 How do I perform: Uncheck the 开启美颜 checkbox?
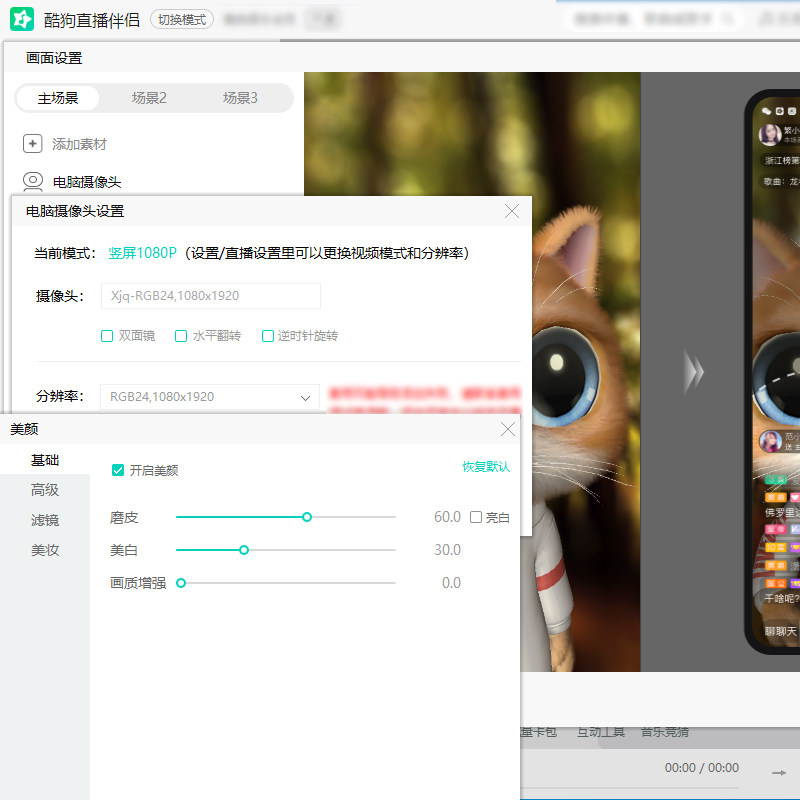[117, 470]
